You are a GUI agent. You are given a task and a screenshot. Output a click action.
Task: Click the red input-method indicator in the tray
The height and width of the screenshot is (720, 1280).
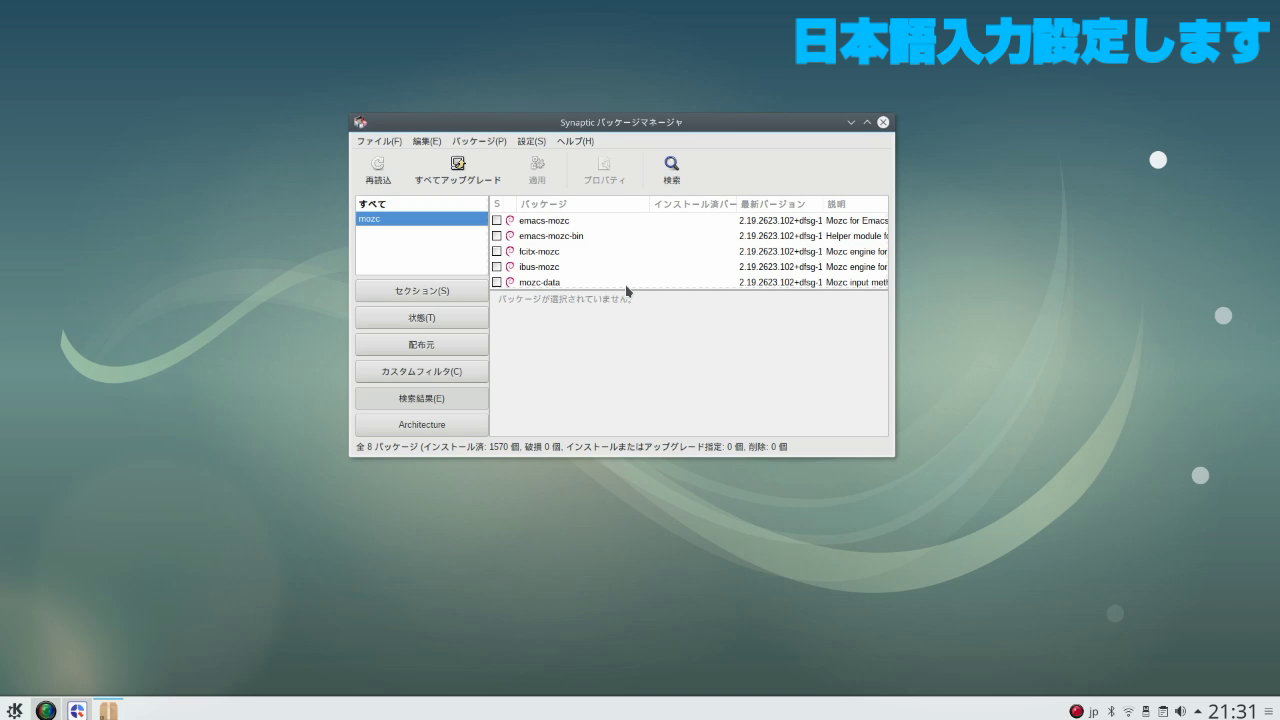[x=1076, y=712]
